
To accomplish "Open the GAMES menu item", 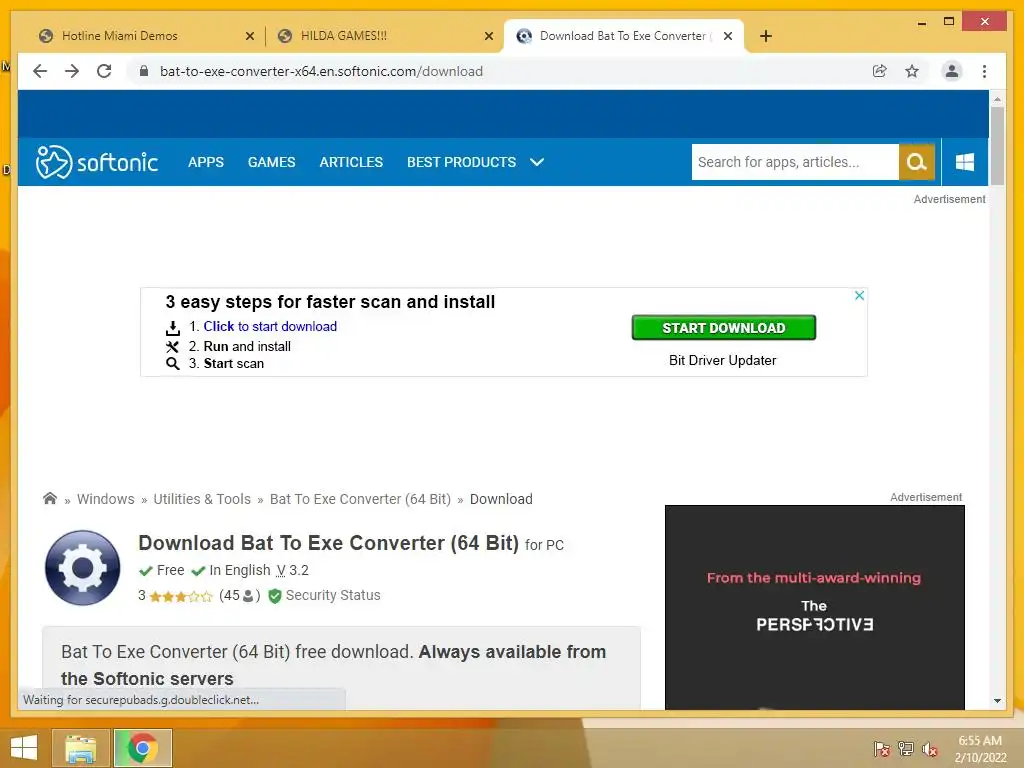I will [271, 162].
